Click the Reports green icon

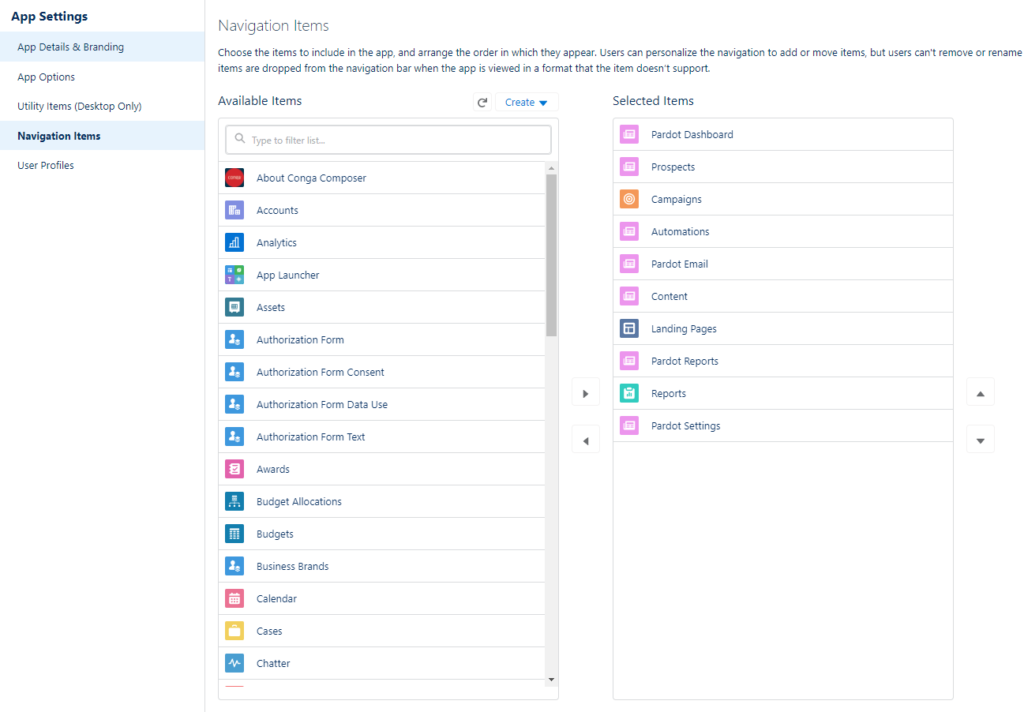pyautogui.click(x=629, y=393)
